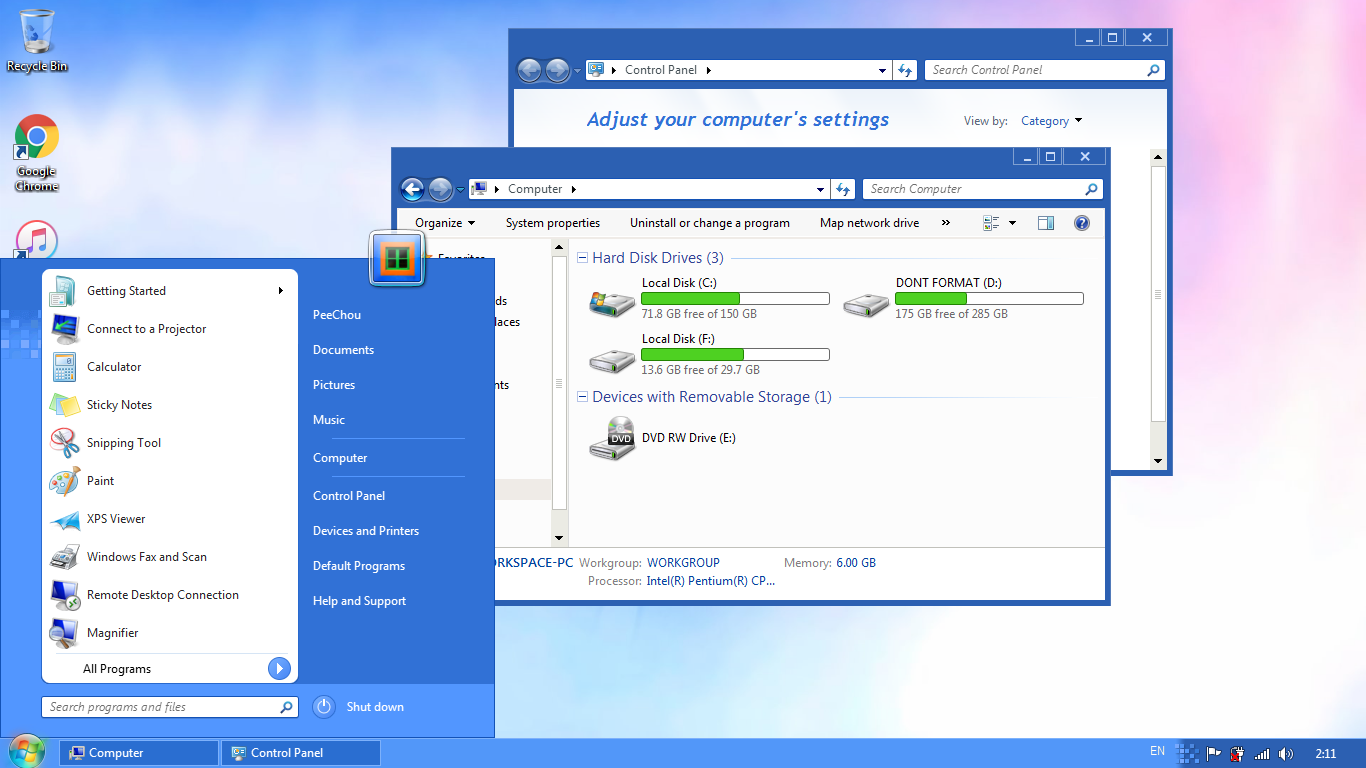Image resolution: width=1366 pixels, height=768 pixels.
Task: Go back in the Computer window
Action: pos(412,189)
